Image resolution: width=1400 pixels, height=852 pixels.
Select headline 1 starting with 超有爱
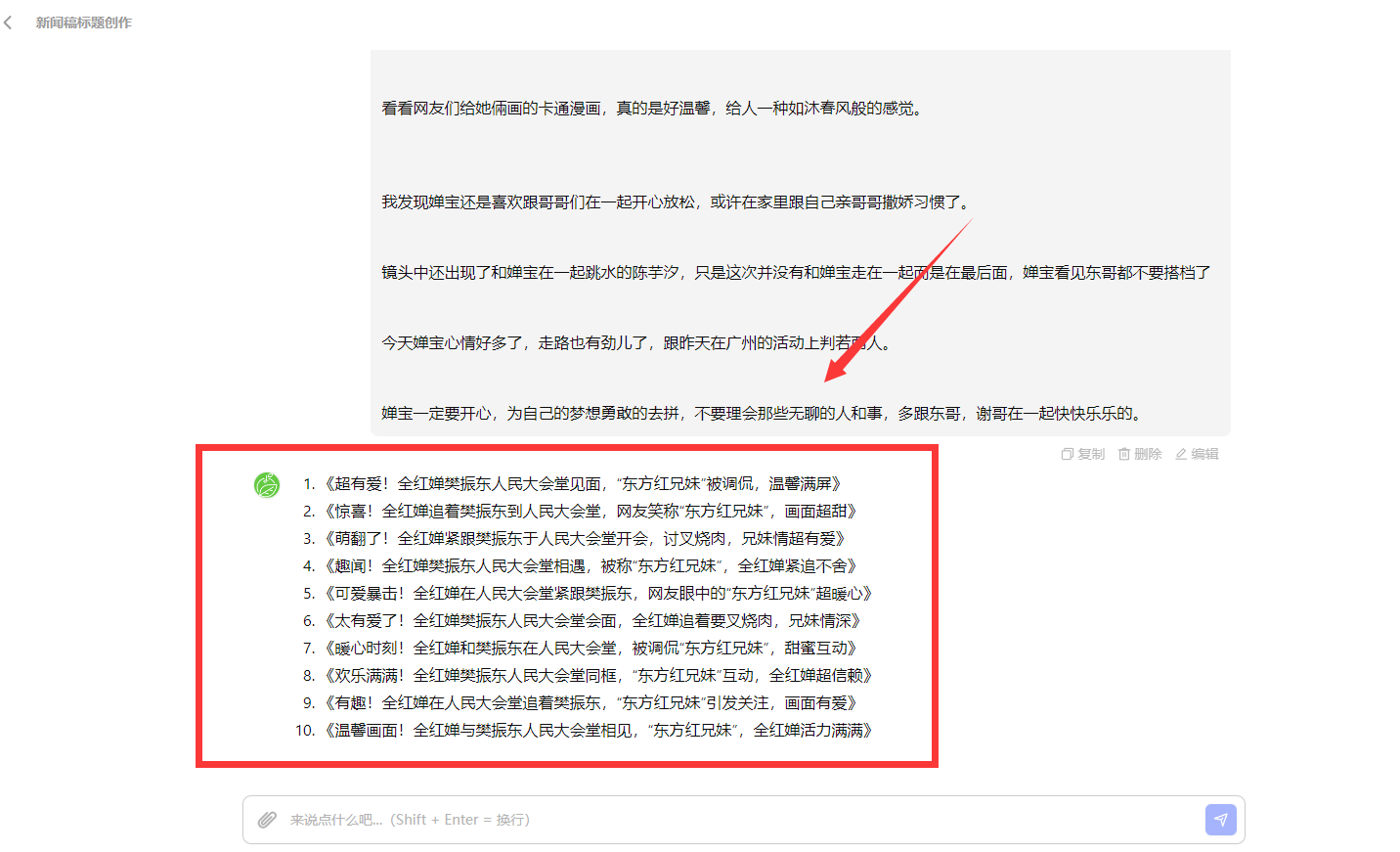583,483
